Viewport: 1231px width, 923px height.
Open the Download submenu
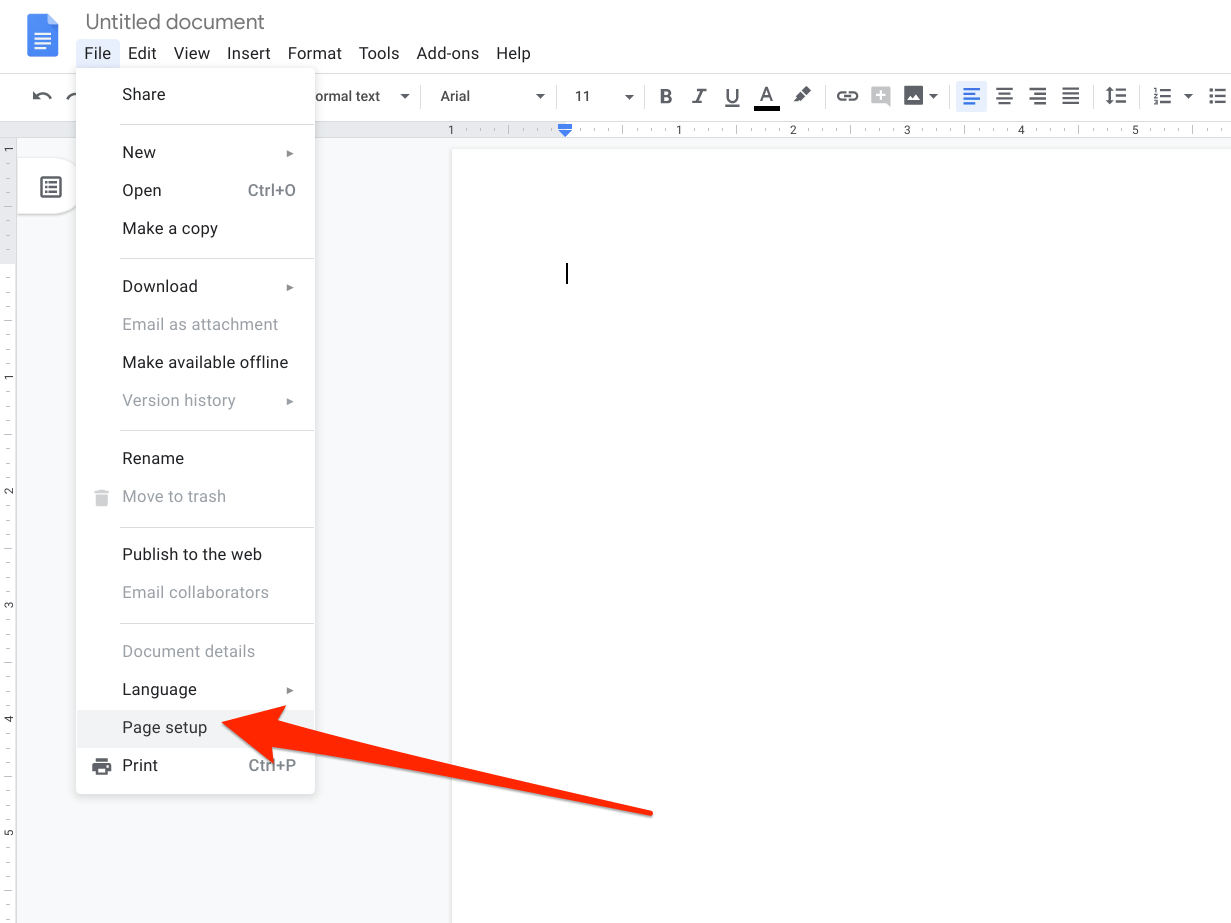coord(160,286)
